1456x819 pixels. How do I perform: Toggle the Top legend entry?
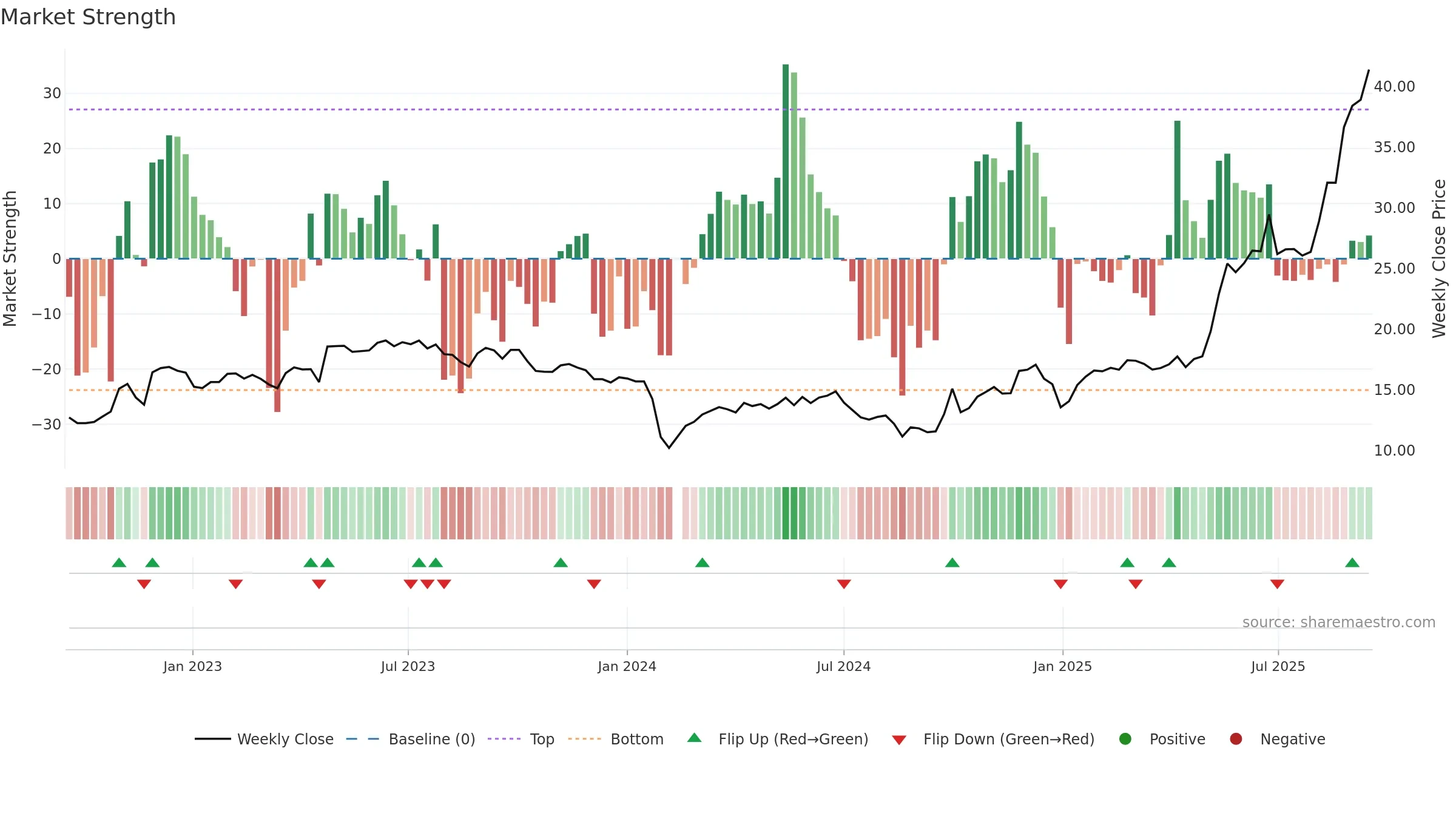point(542,740)
